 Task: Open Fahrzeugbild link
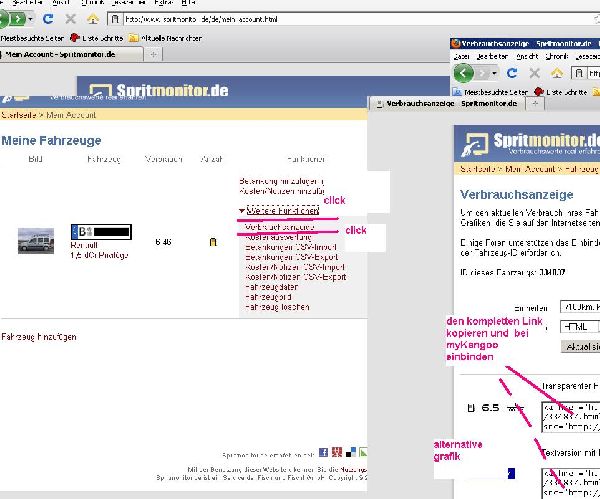click(268, 297)
